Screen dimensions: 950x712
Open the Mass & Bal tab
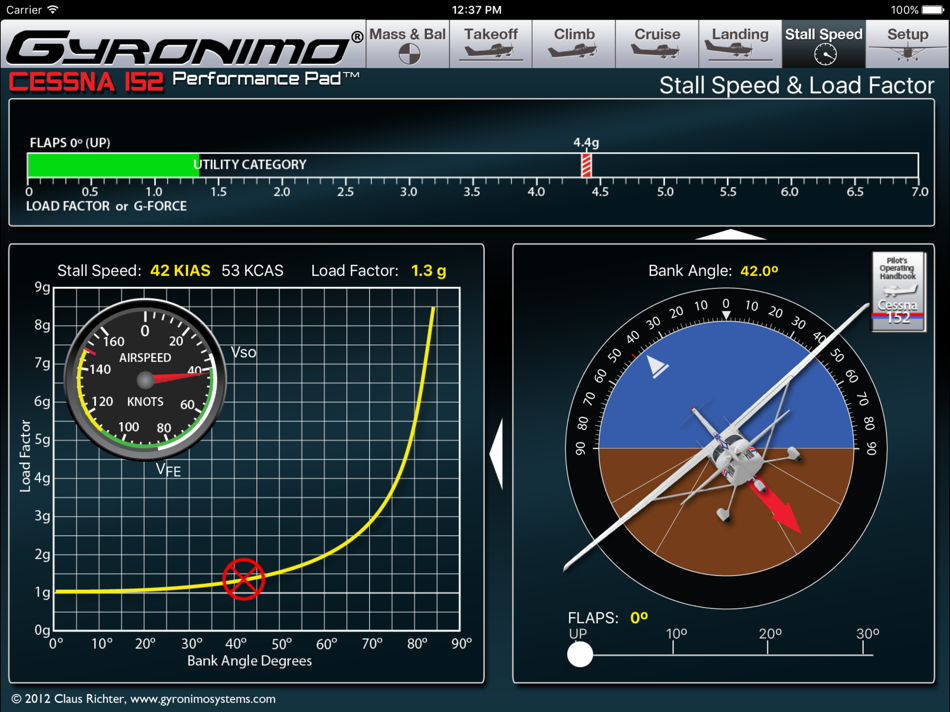click(x=408, y=44)
